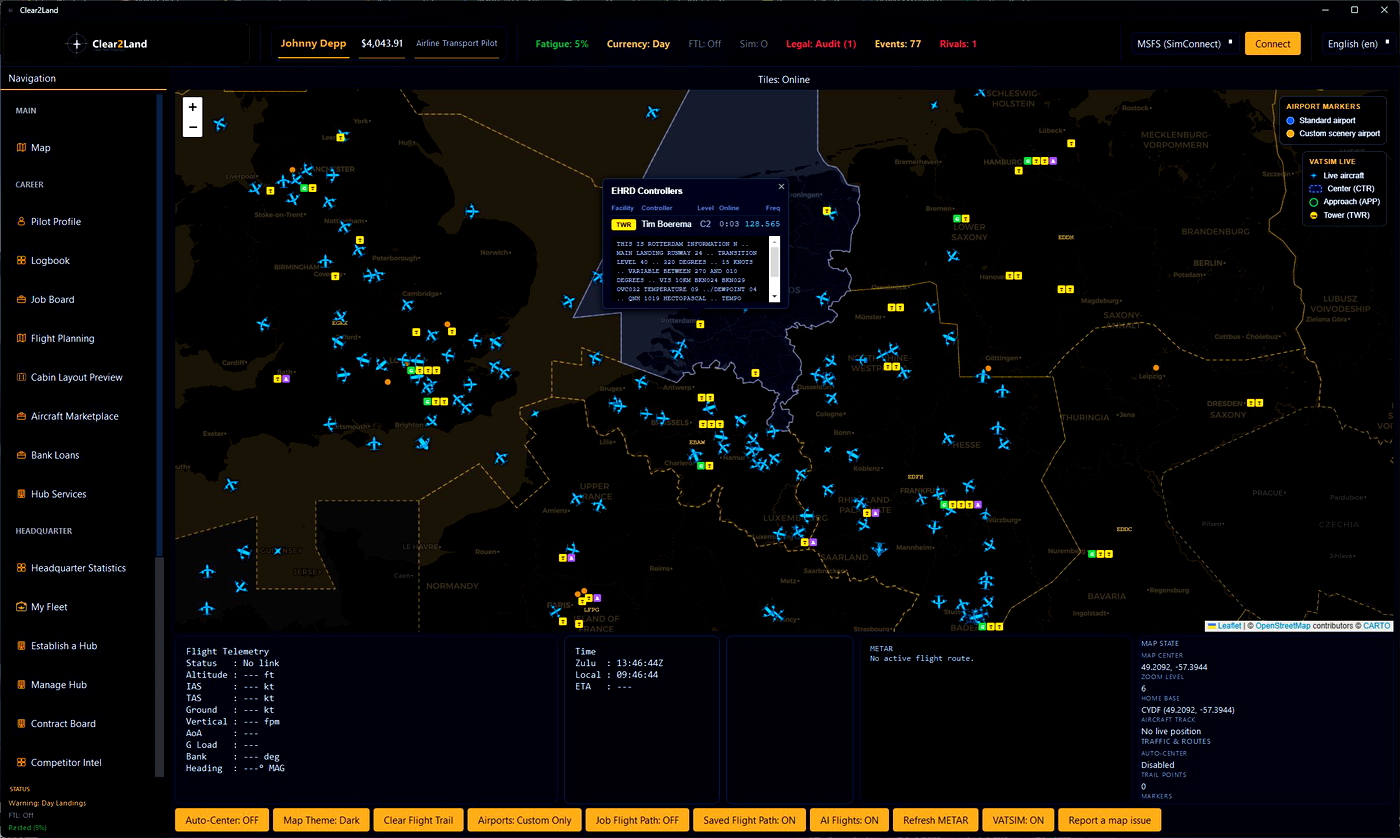Screen dimensions: 1400x838
Task: Click the Rivals: 1 counter
Action: pyautogui.click(x=958, y=44)
